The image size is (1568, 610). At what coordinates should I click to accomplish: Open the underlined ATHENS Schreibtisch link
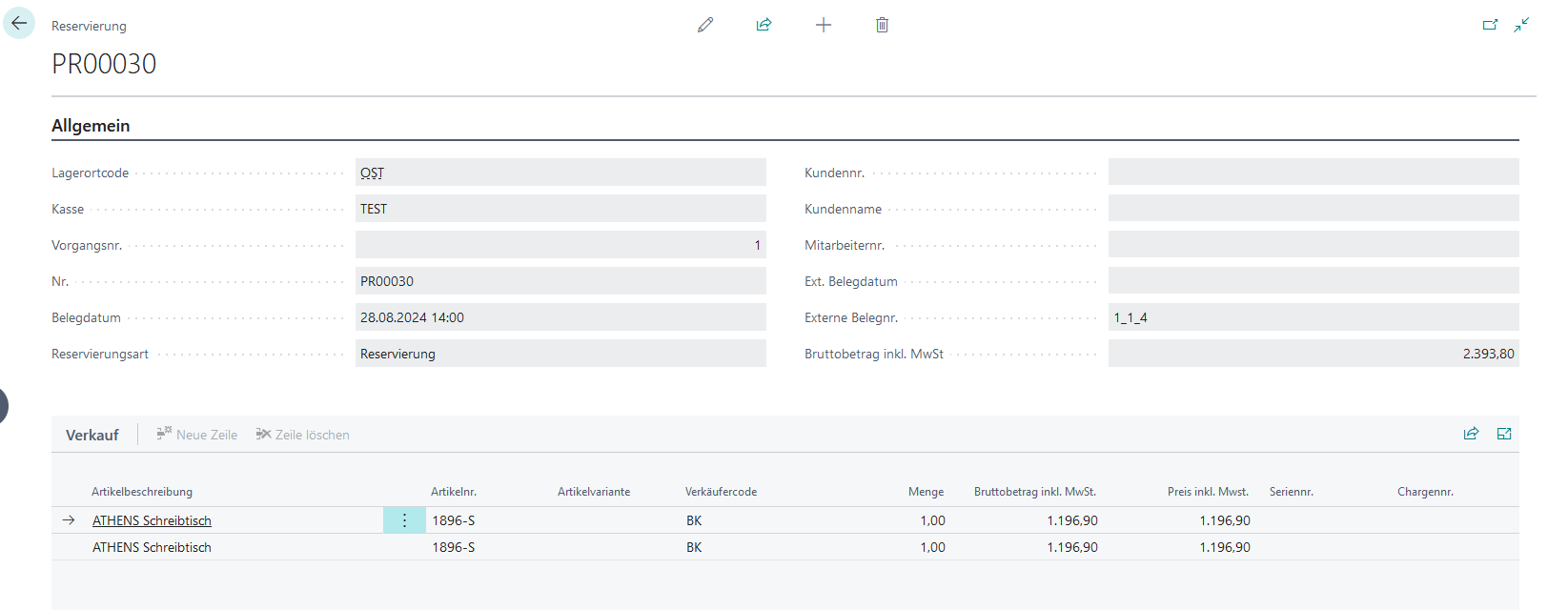(x=152, y=520)
